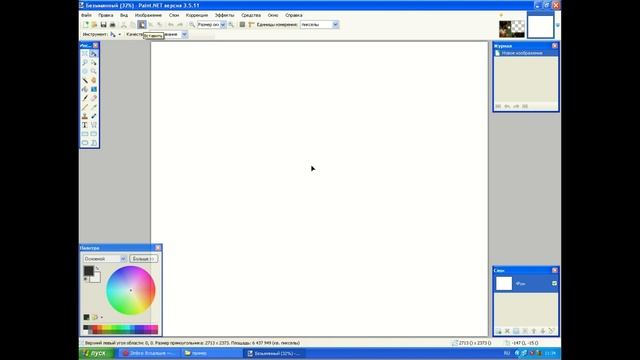Swap primary and secondary colors icon
The height and width of the screenshot is (360, 640).
[x=98, y=268]
